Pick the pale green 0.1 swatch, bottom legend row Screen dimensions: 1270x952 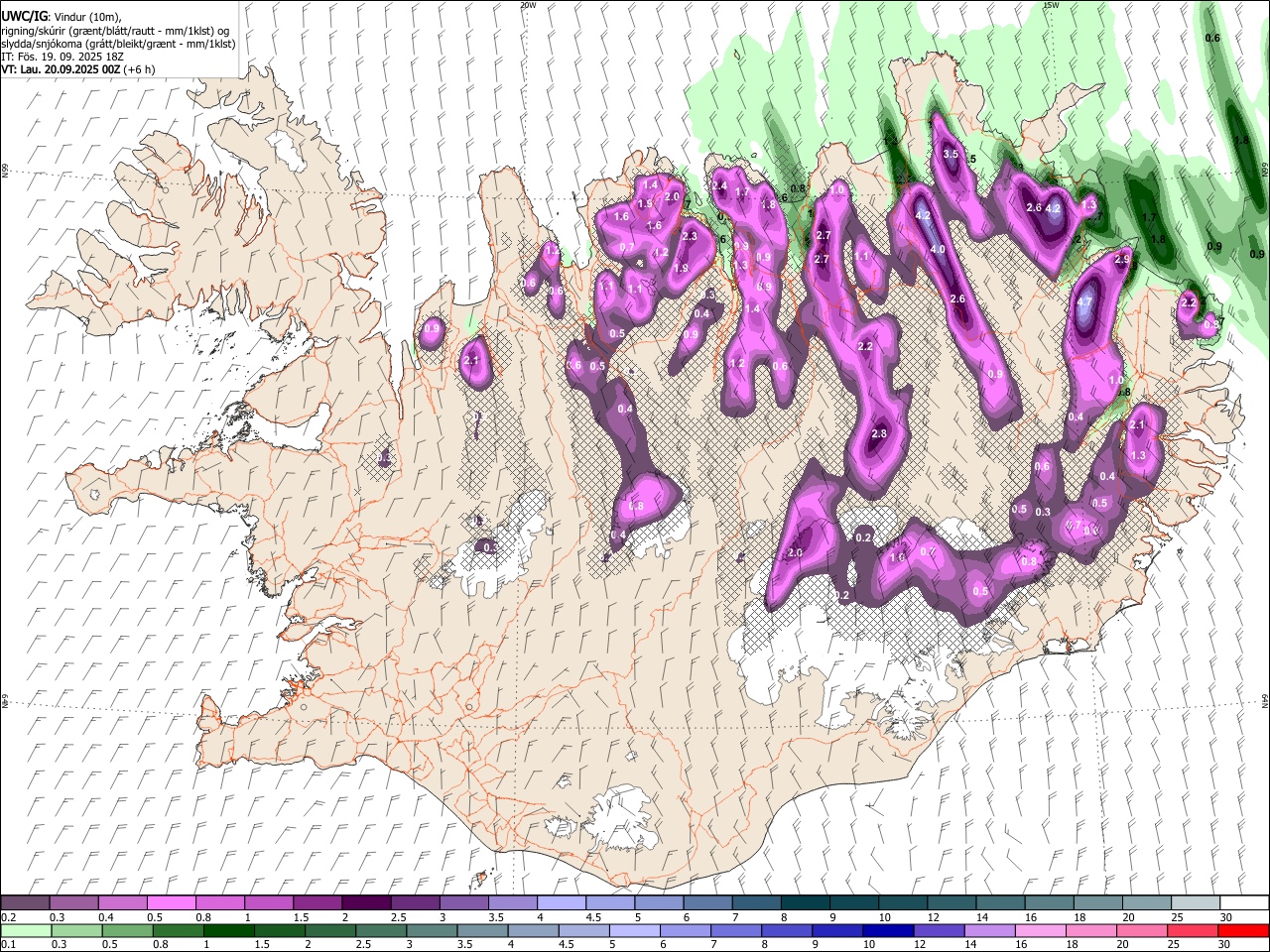pyautogui.click(x=26, y=930)
